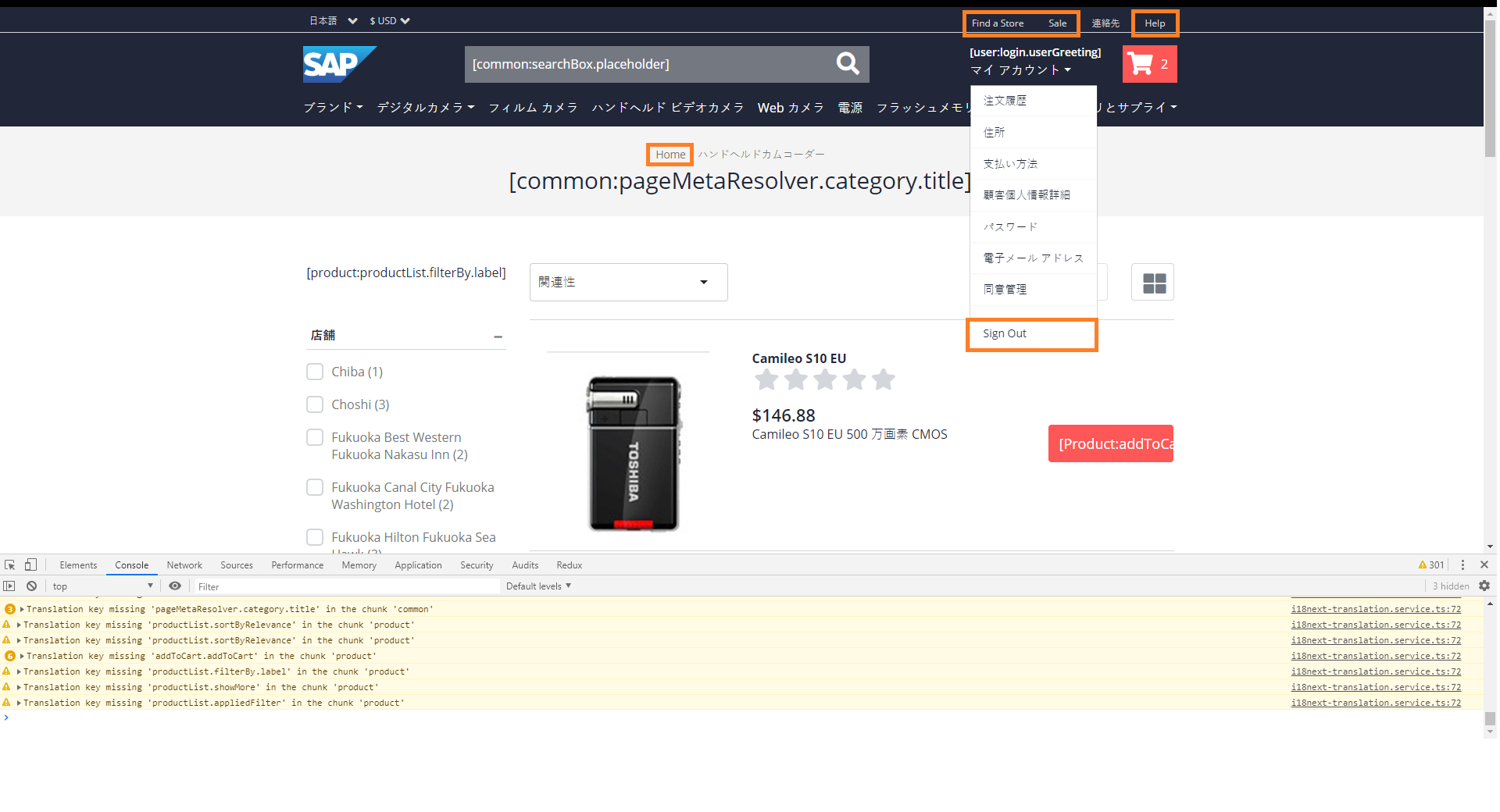Open the 日本語 language dropdown
The height and width of the screenshot is (812, 1500).
click(333, 21)
